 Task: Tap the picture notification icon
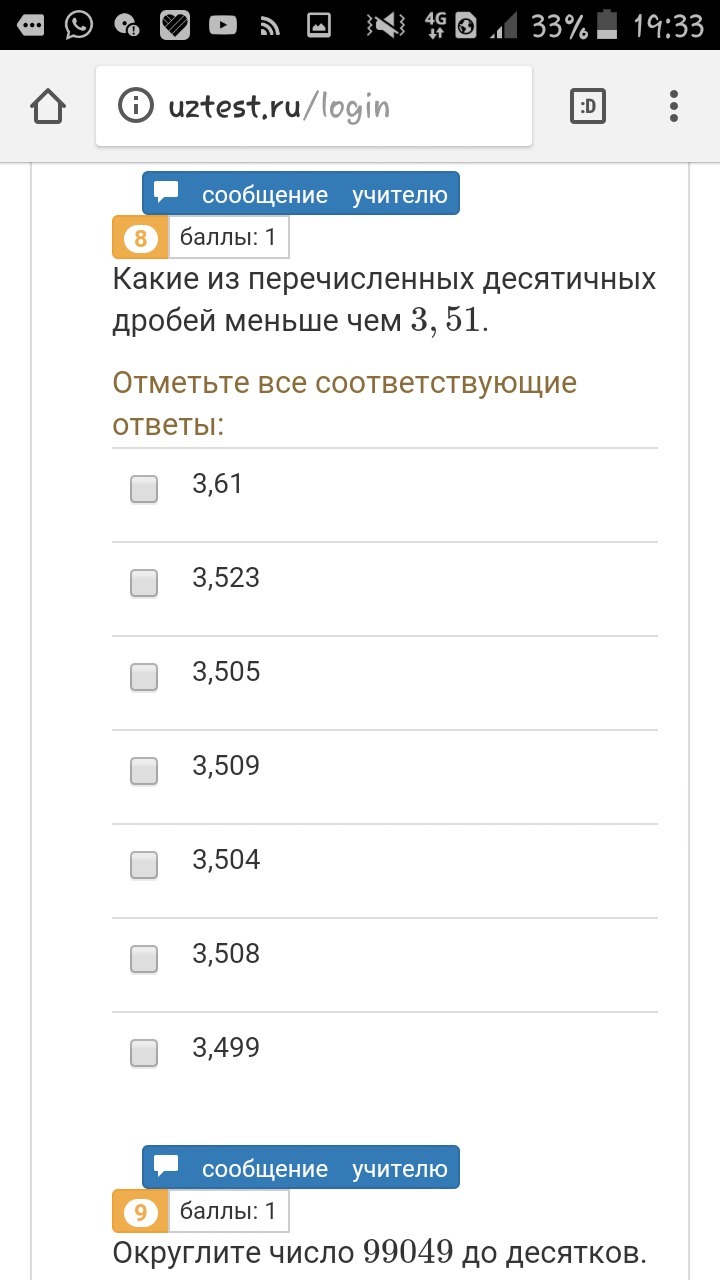318,24
